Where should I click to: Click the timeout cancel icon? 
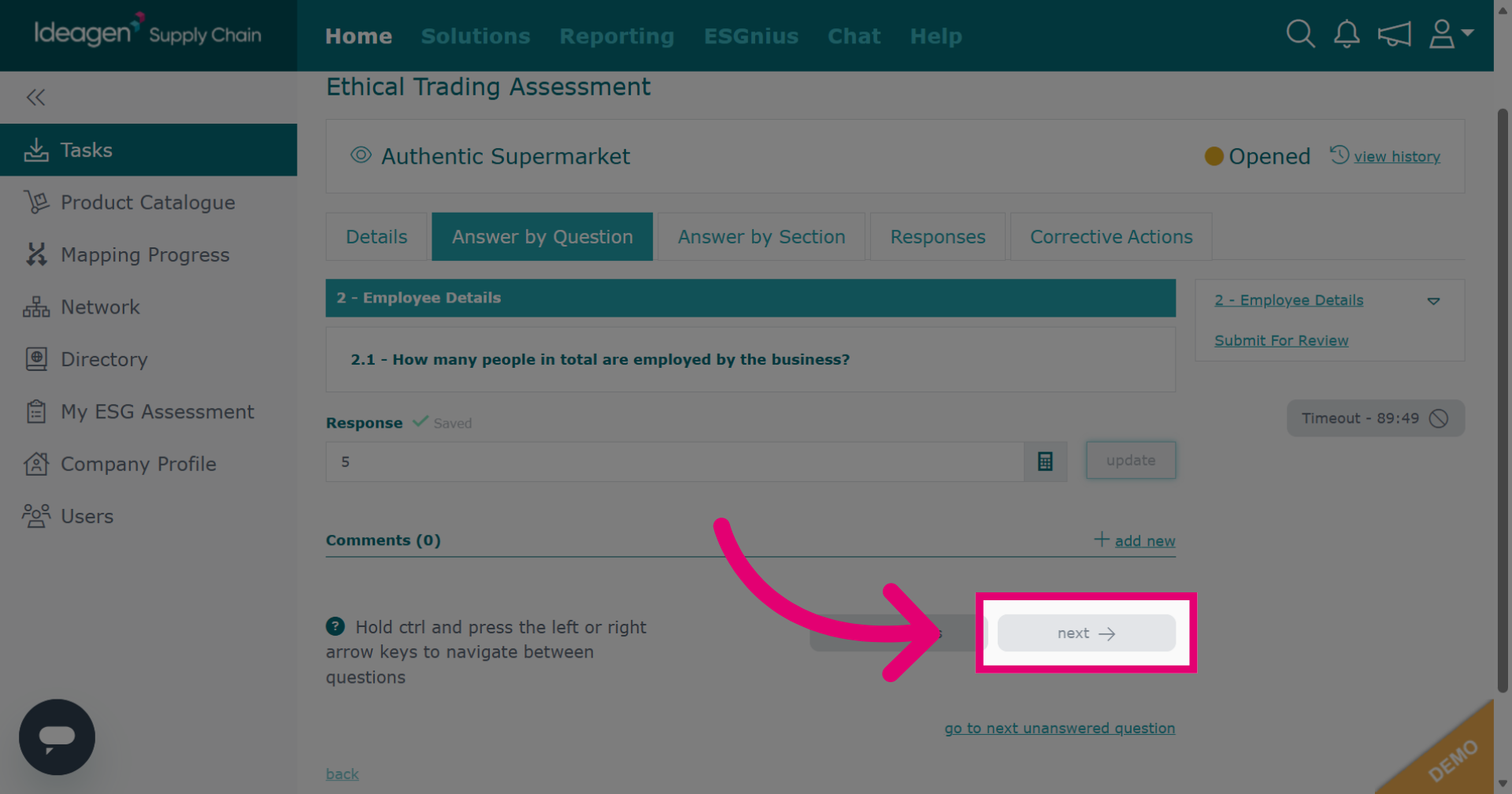pos(1439,418)
